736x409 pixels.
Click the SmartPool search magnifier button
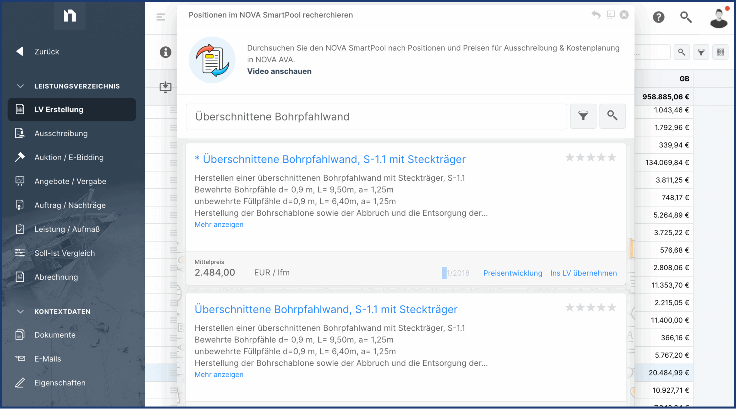point(611,116)
